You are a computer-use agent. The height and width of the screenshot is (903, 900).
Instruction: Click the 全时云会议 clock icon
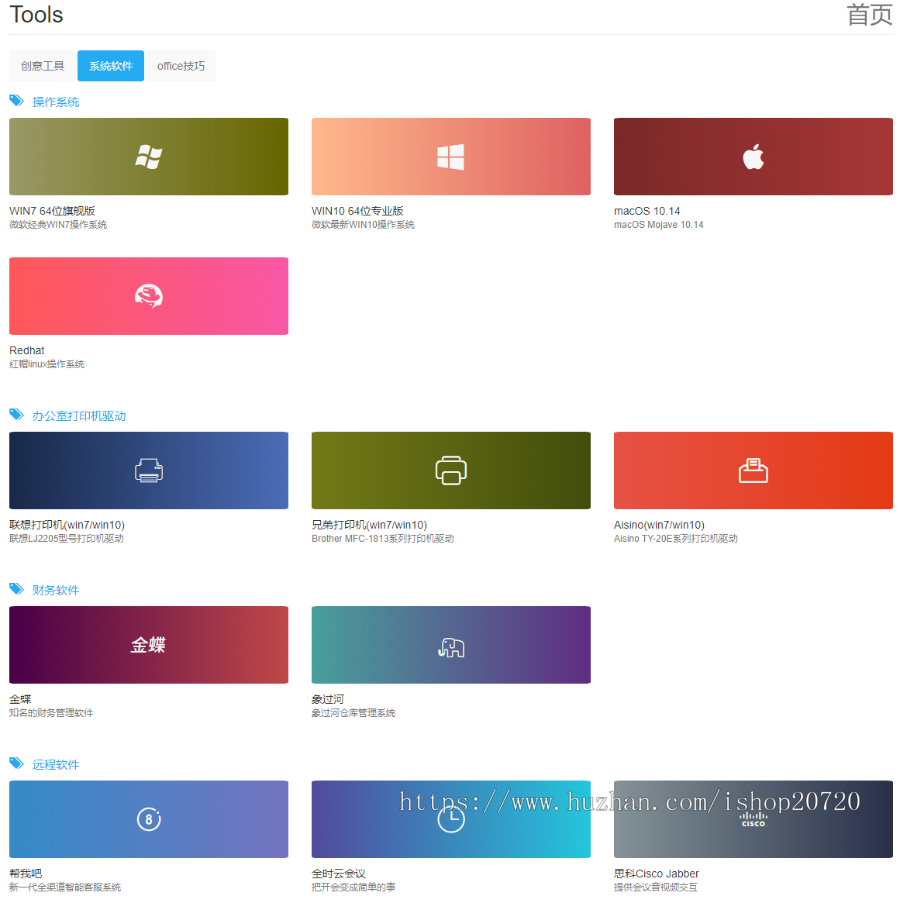pos(451,819)
